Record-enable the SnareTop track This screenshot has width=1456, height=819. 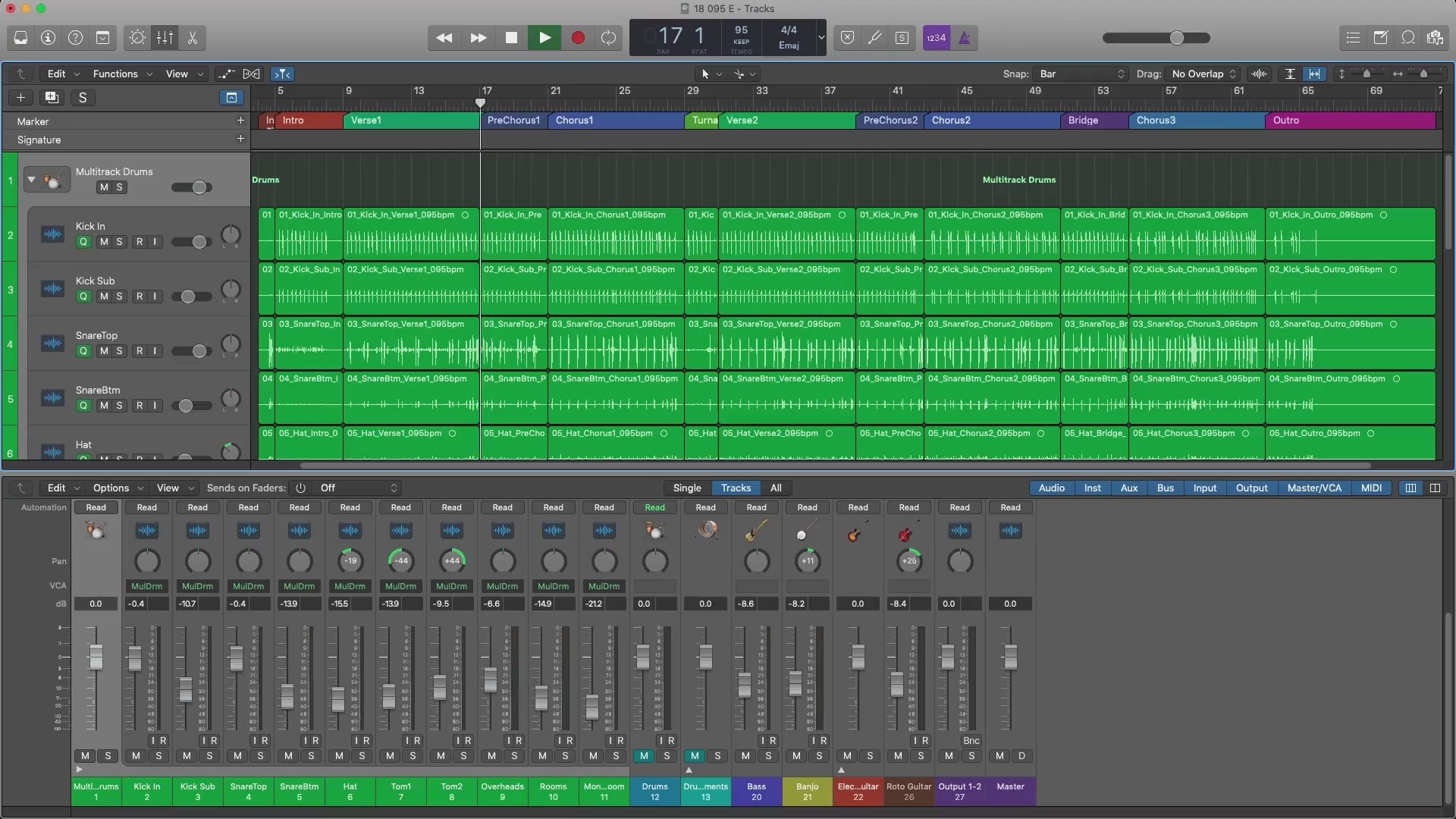(x=139, y=351)
